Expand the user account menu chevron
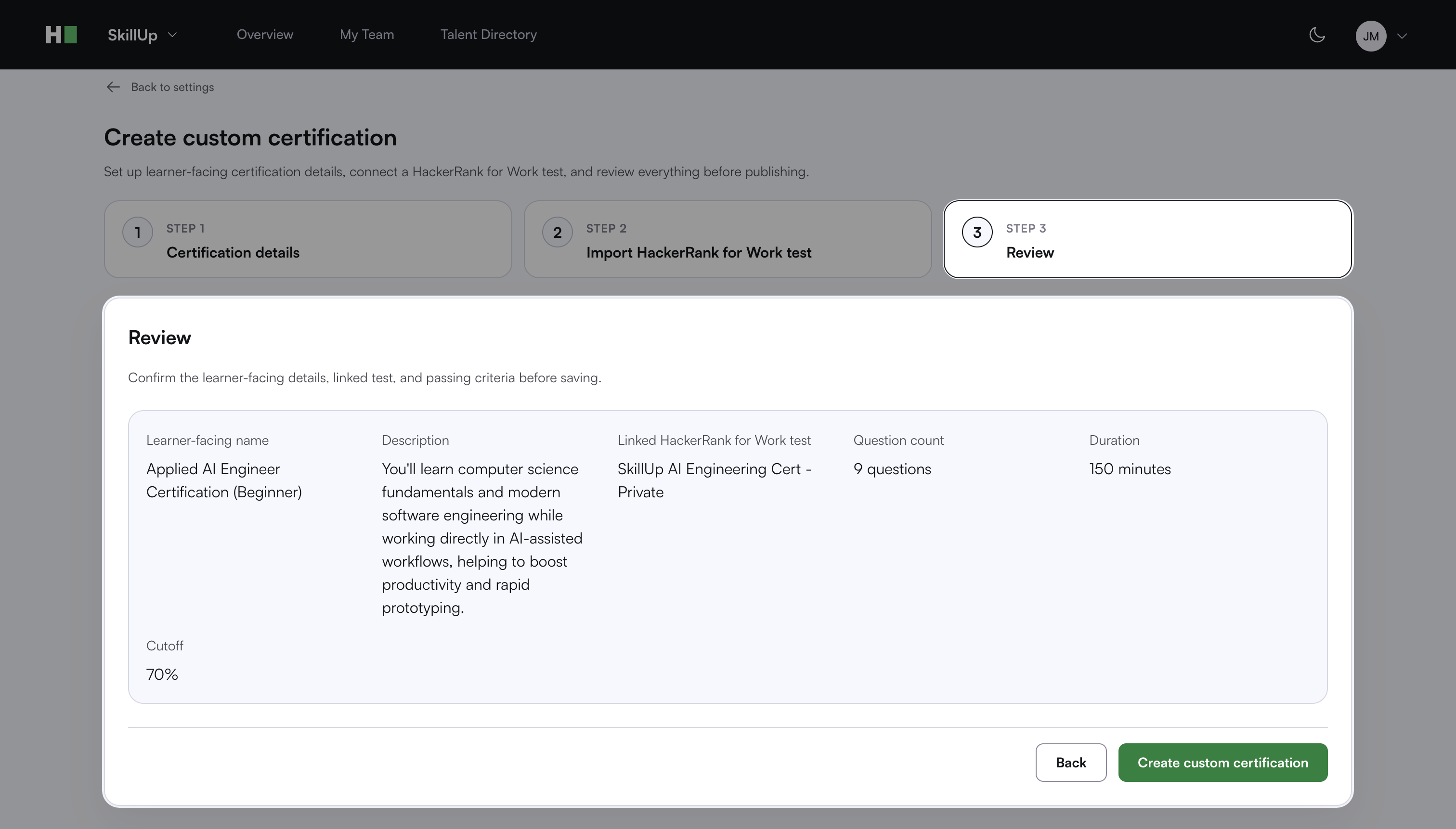 (x=1403, y=36)
